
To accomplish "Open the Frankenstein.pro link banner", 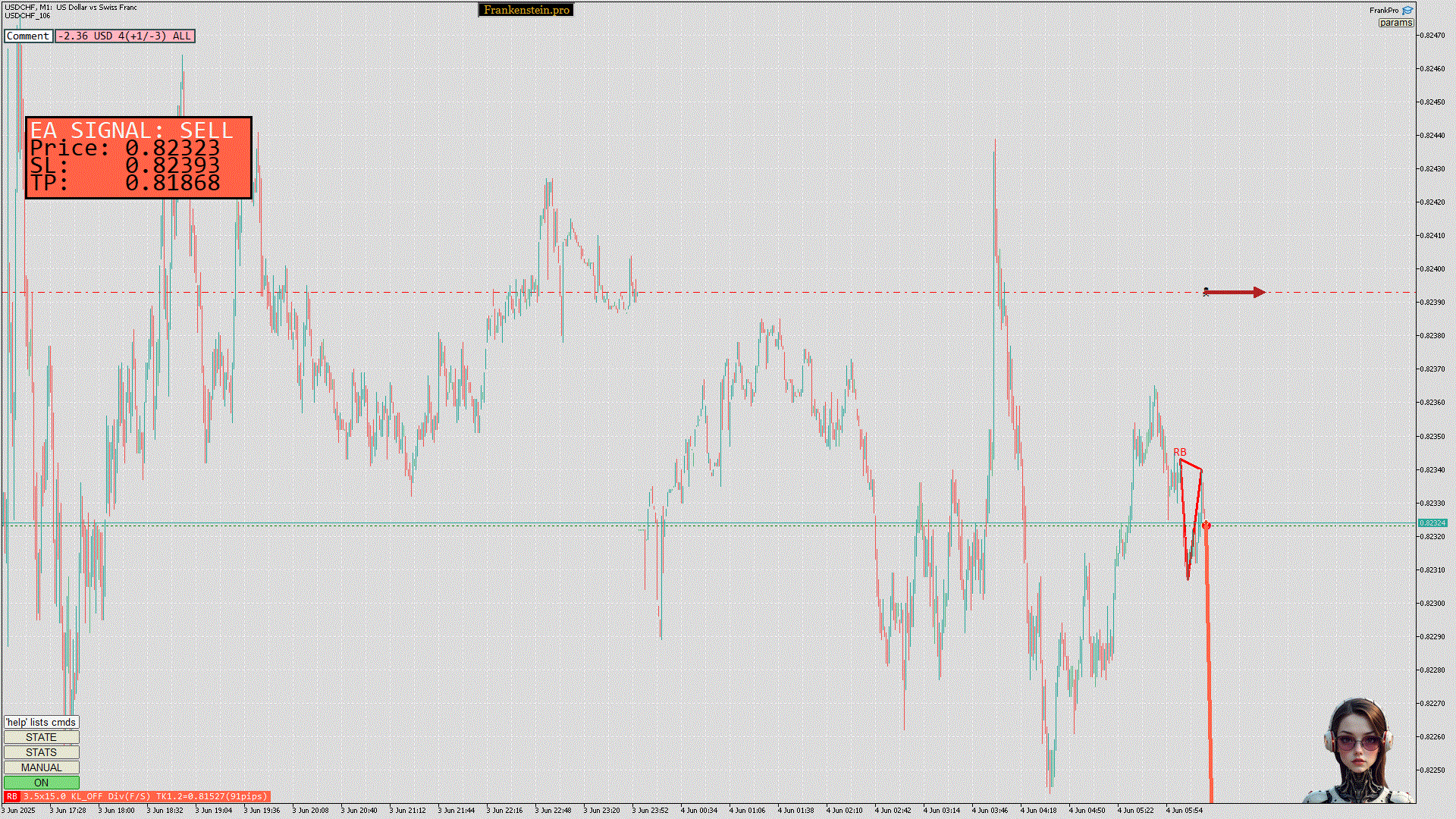I will pos(526,10).
